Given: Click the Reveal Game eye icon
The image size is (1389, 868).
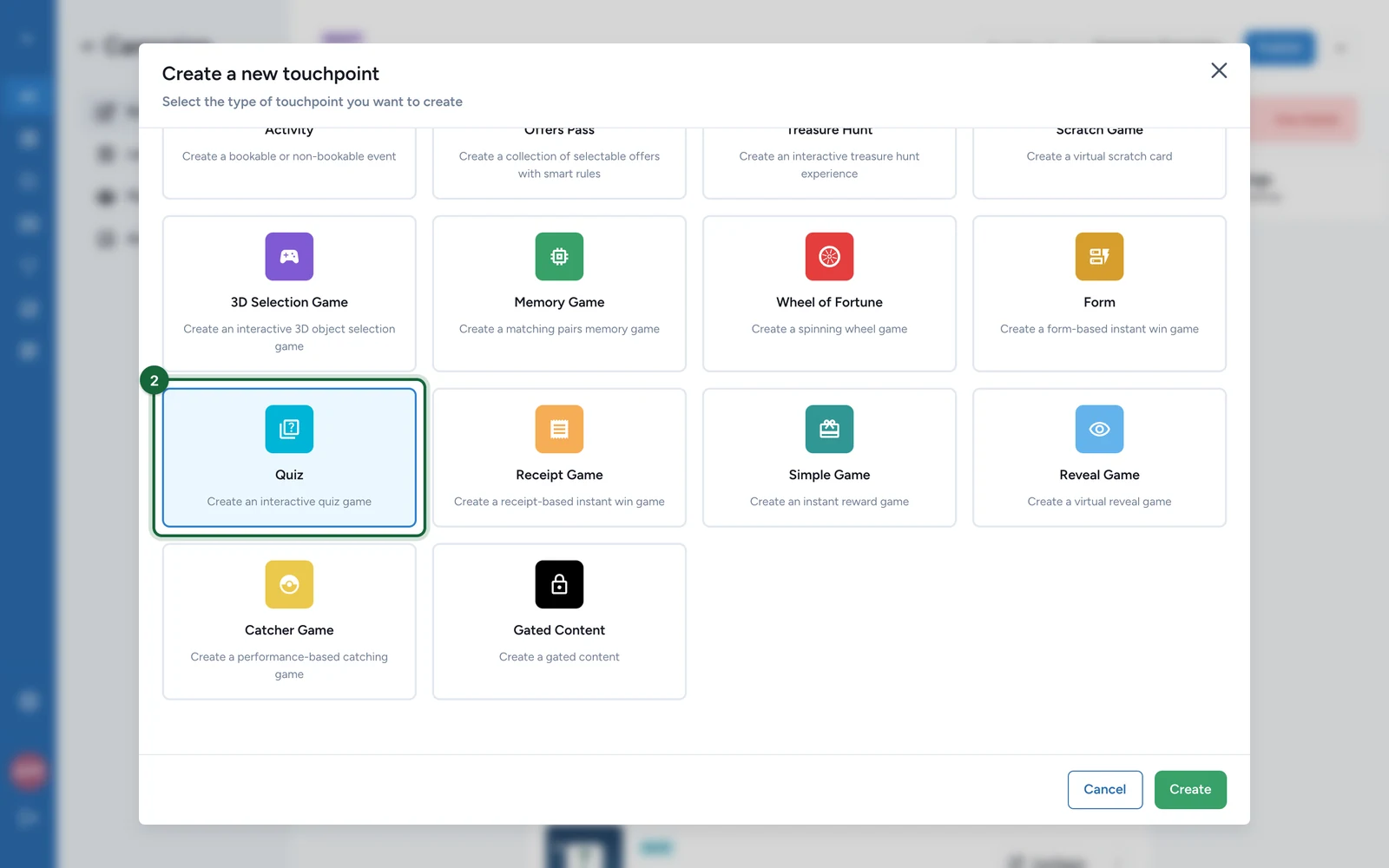Looking at the screenshot, I should [1099, 429].
